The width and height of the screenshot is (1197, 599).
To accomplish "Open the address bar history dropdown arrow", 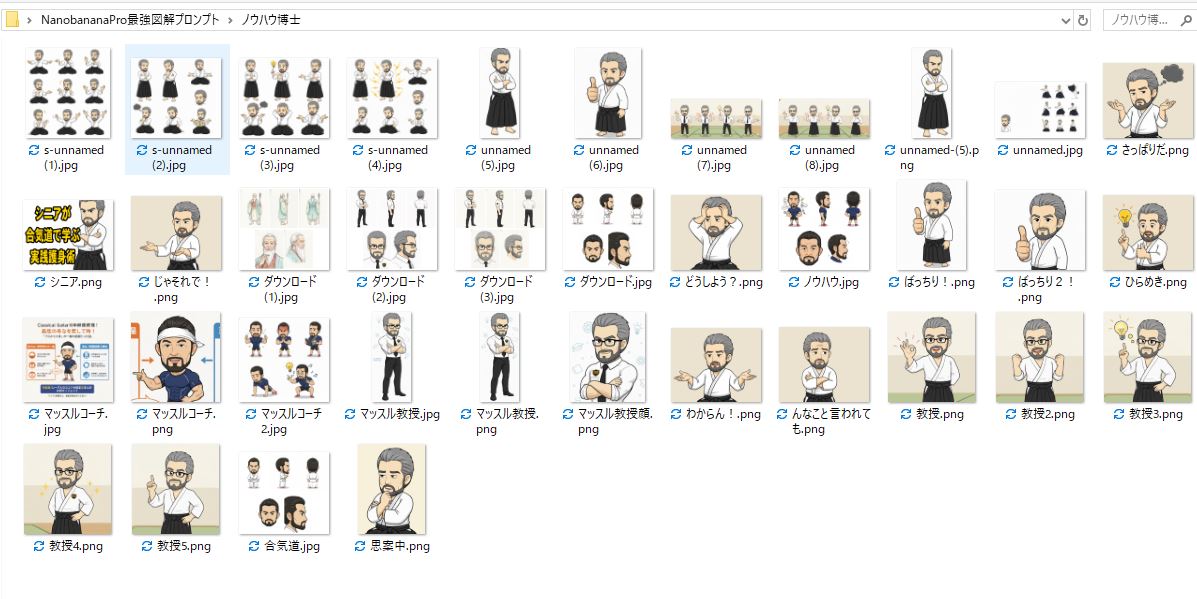I will (1064, 20).
